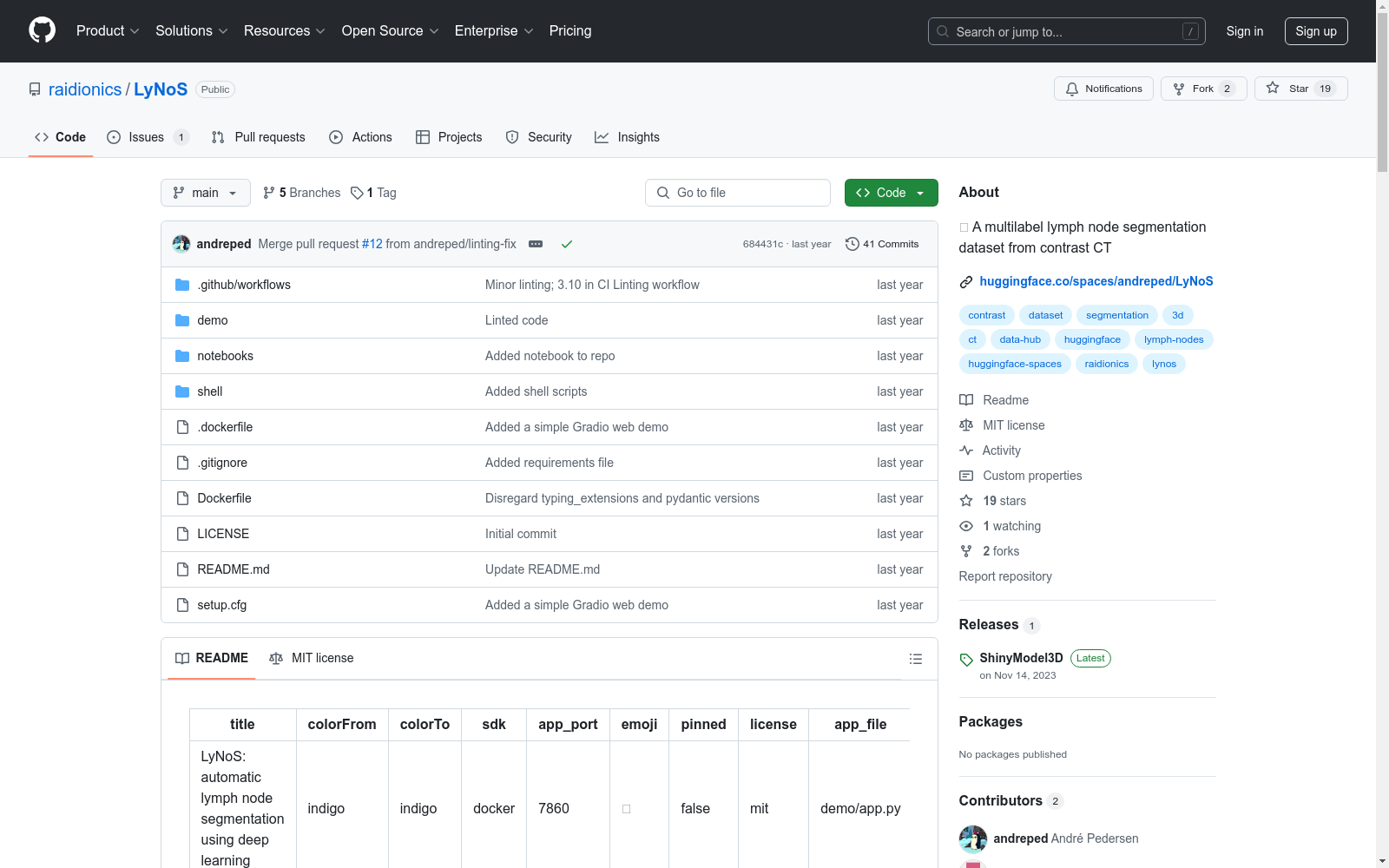Switch to the Projects tab
Screen dimensions: 1389x868
(449, 137)
